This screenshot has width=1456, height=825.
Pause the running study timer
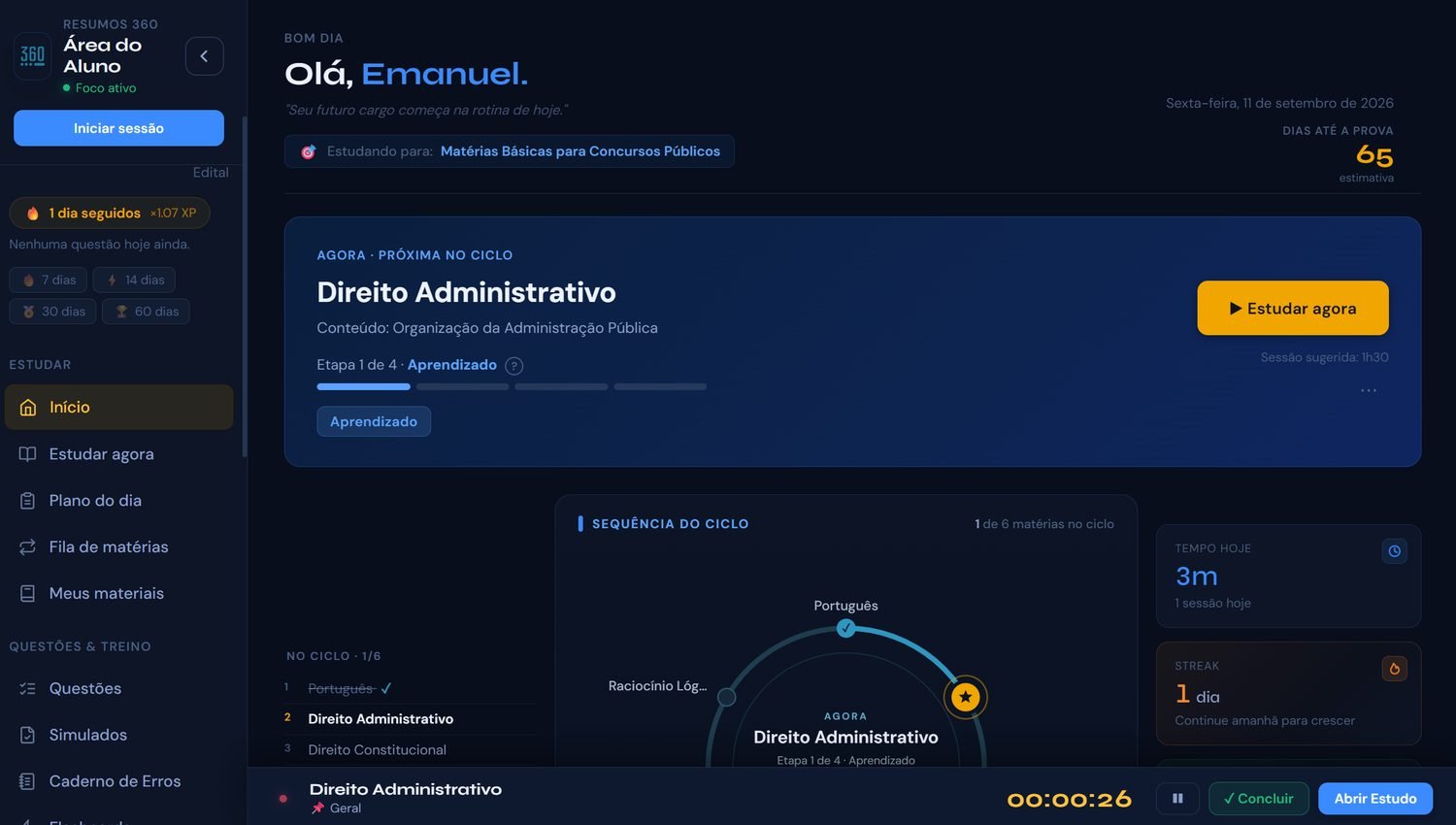[x=1177, y=799]
